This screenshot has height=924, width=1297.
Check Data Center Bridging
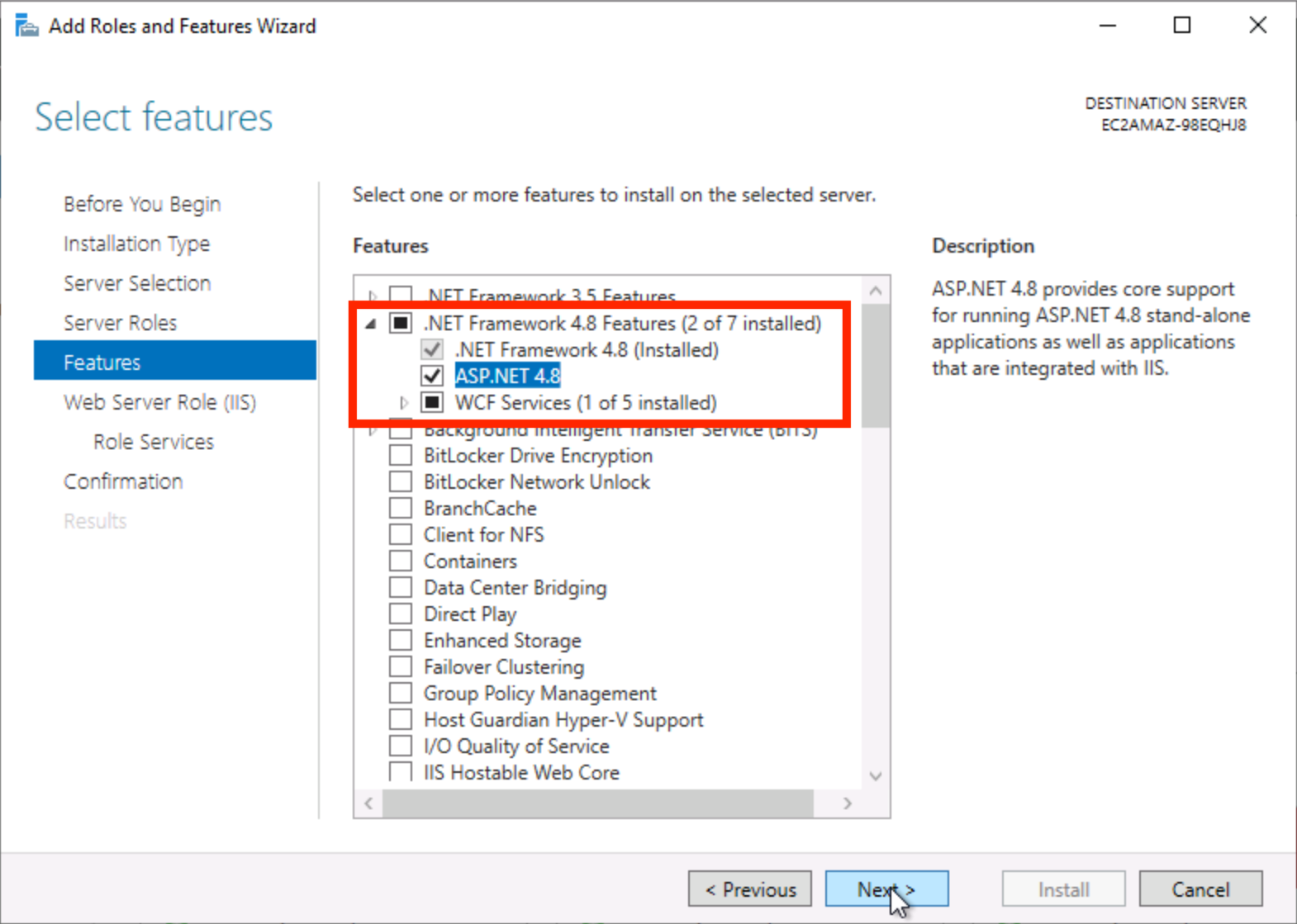click(x=401, y=587)
